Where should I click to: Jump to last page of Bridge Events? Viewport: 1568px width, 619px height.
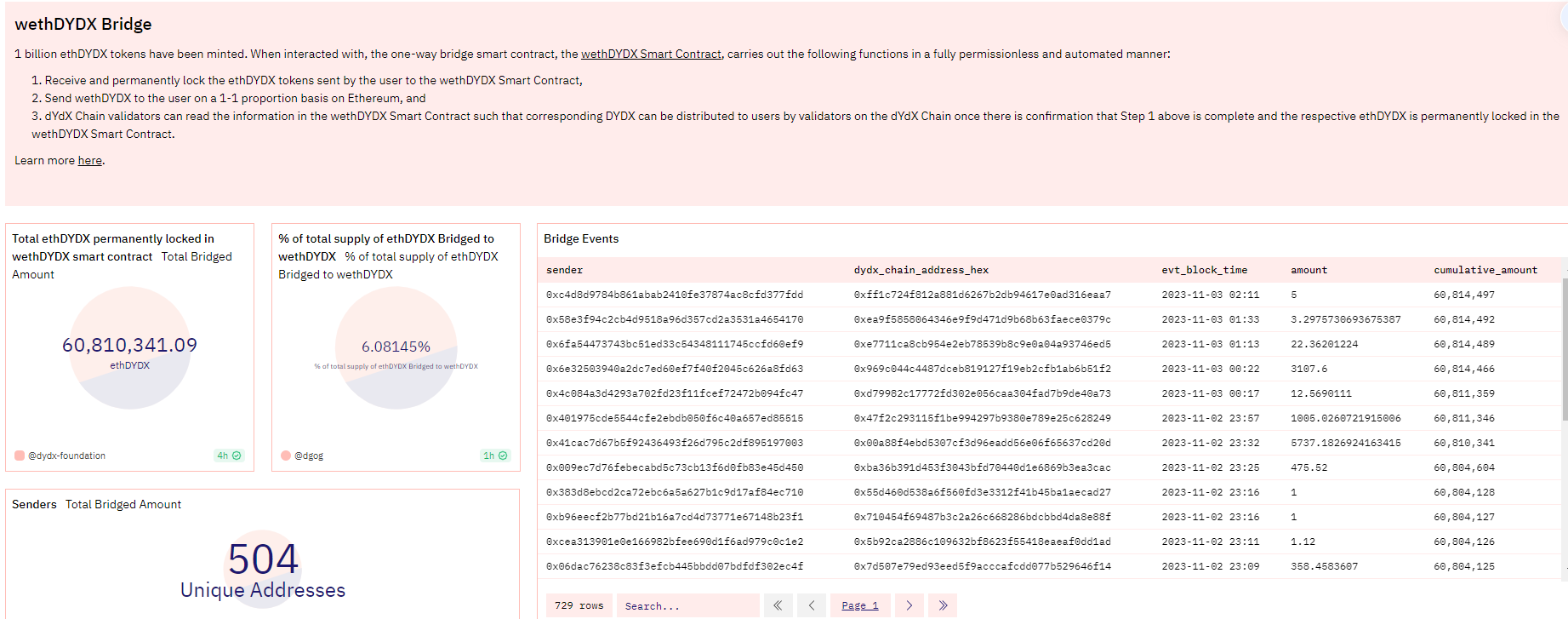[x=943, y=605]
